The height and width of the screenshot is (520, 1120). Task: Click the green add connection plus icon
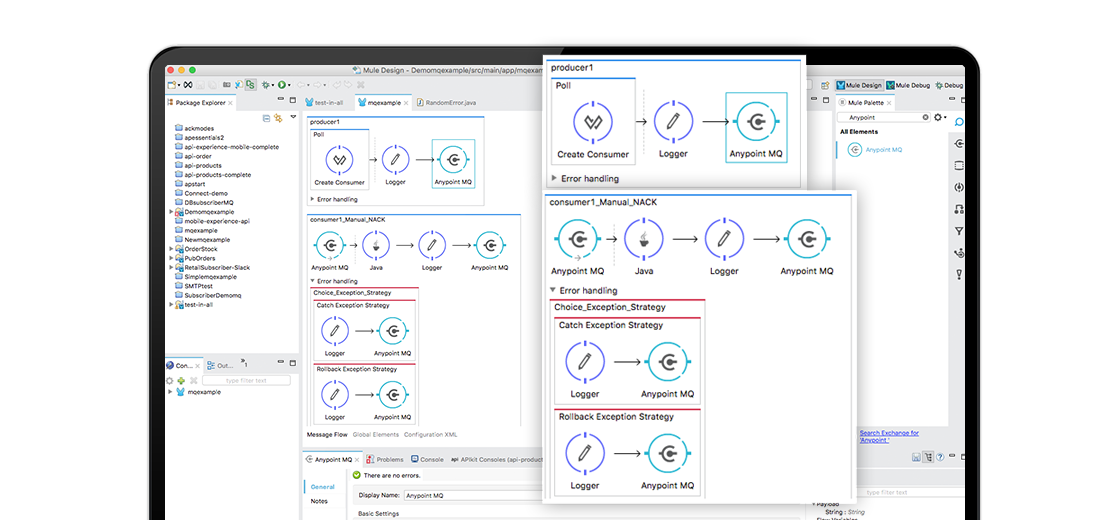(x=181, y=381)
